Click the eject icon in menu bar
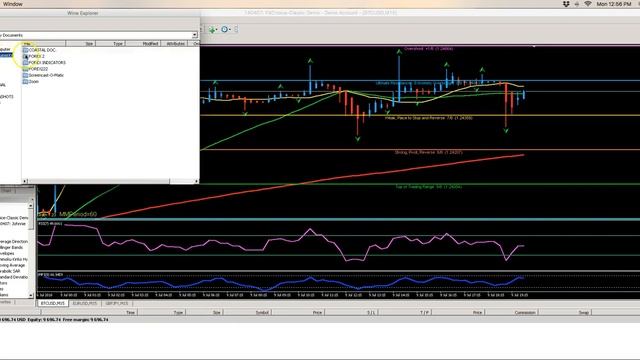 tap(577, 4)
